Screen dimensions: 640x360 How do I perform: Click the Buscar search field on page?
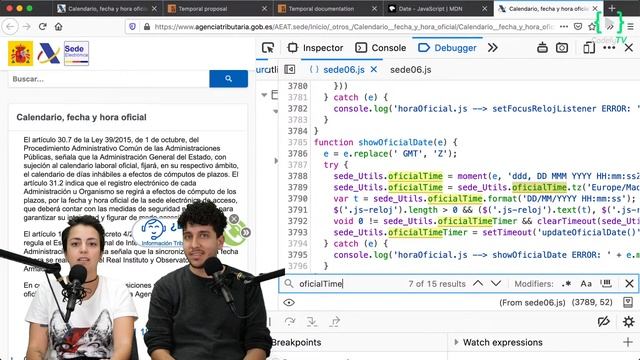pos(109,79)
